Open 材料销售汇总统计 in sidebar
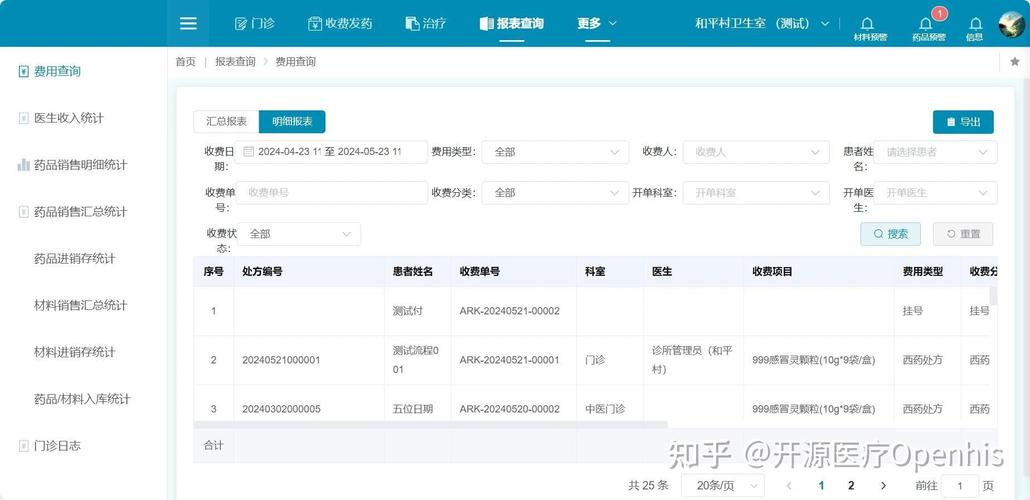Image resolution: width=1030 pixels, height=500 pixels. coord(81,305)
